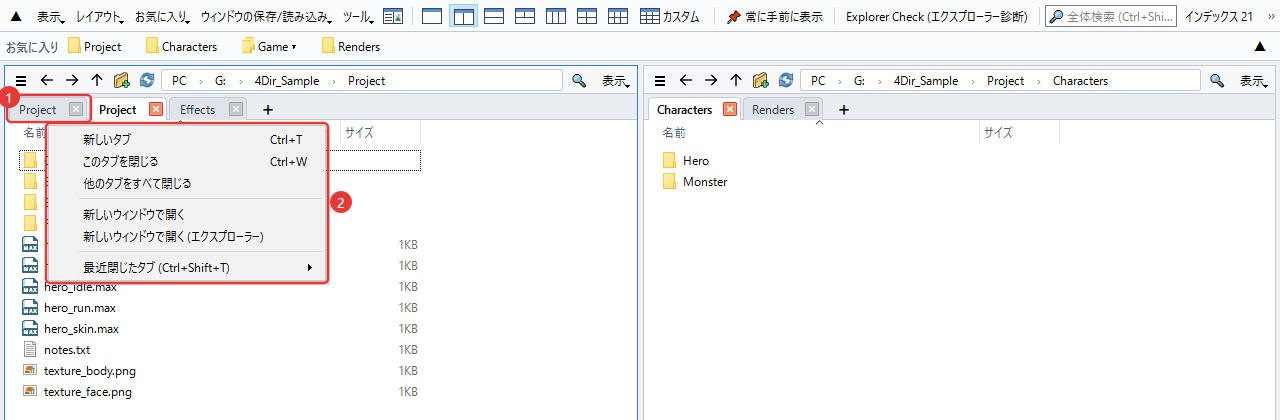The image size is (1280, 420).
Task: Add new tab after Renders tab
Action: point(843,110)
